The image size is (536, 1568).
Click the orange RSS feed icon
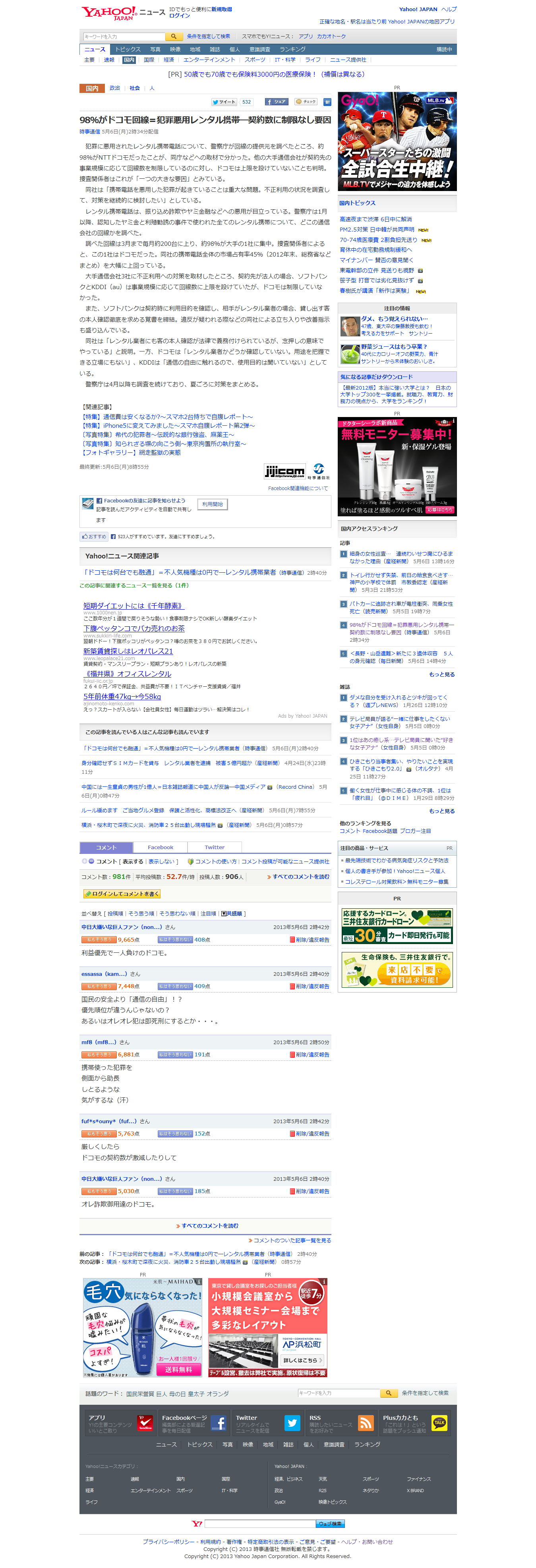click(x=366, y=1423)
